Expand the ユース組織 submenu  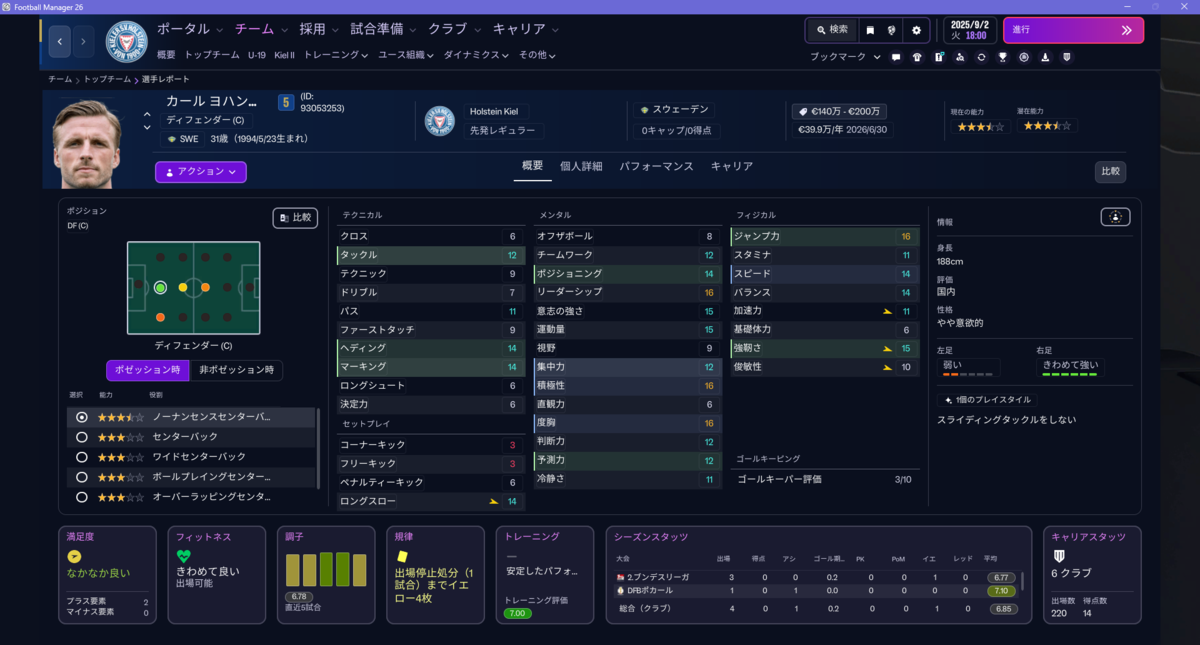click(x=405, y=55)
